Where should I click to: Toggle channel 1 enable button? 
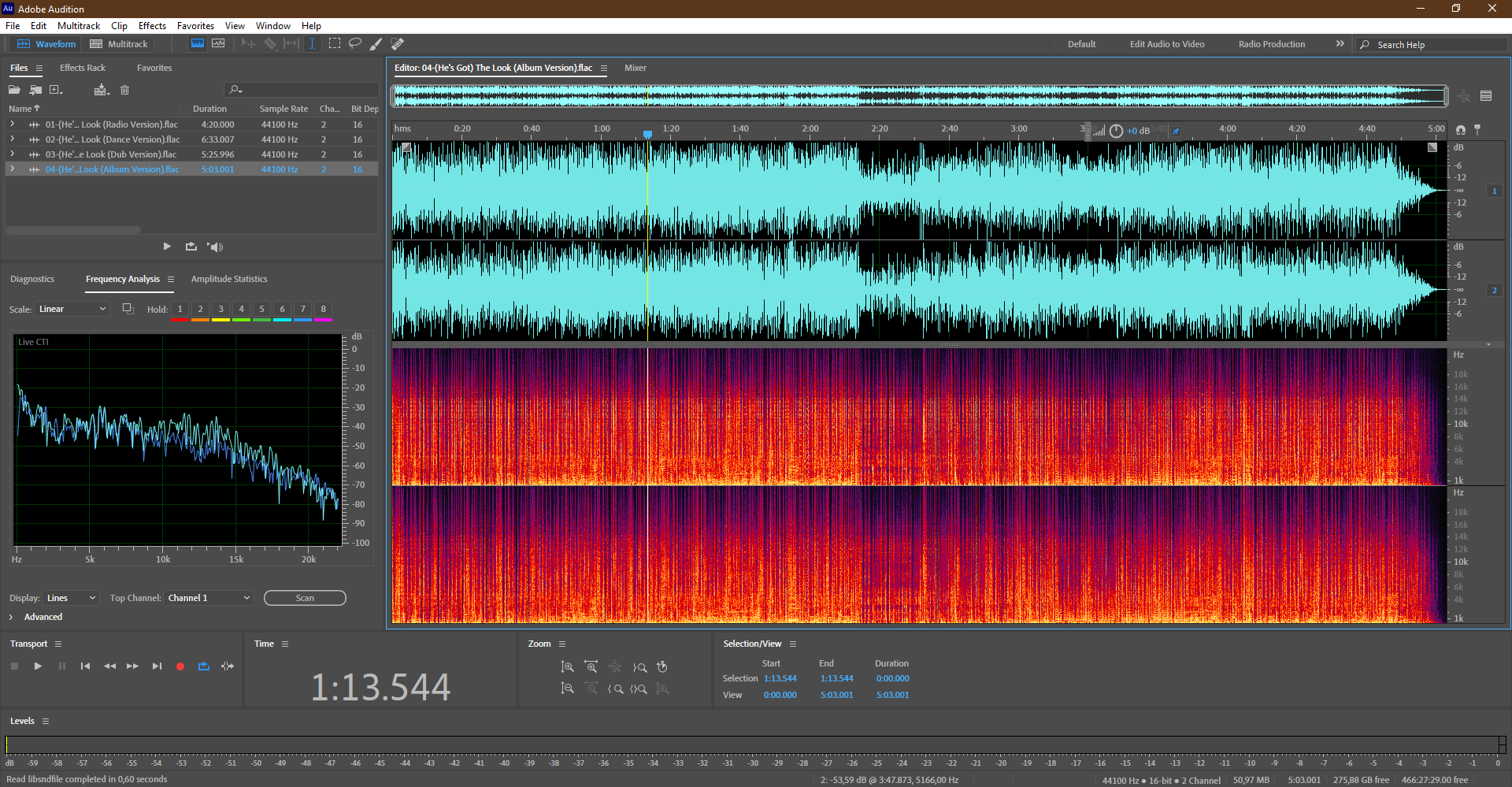(1494, 191)
